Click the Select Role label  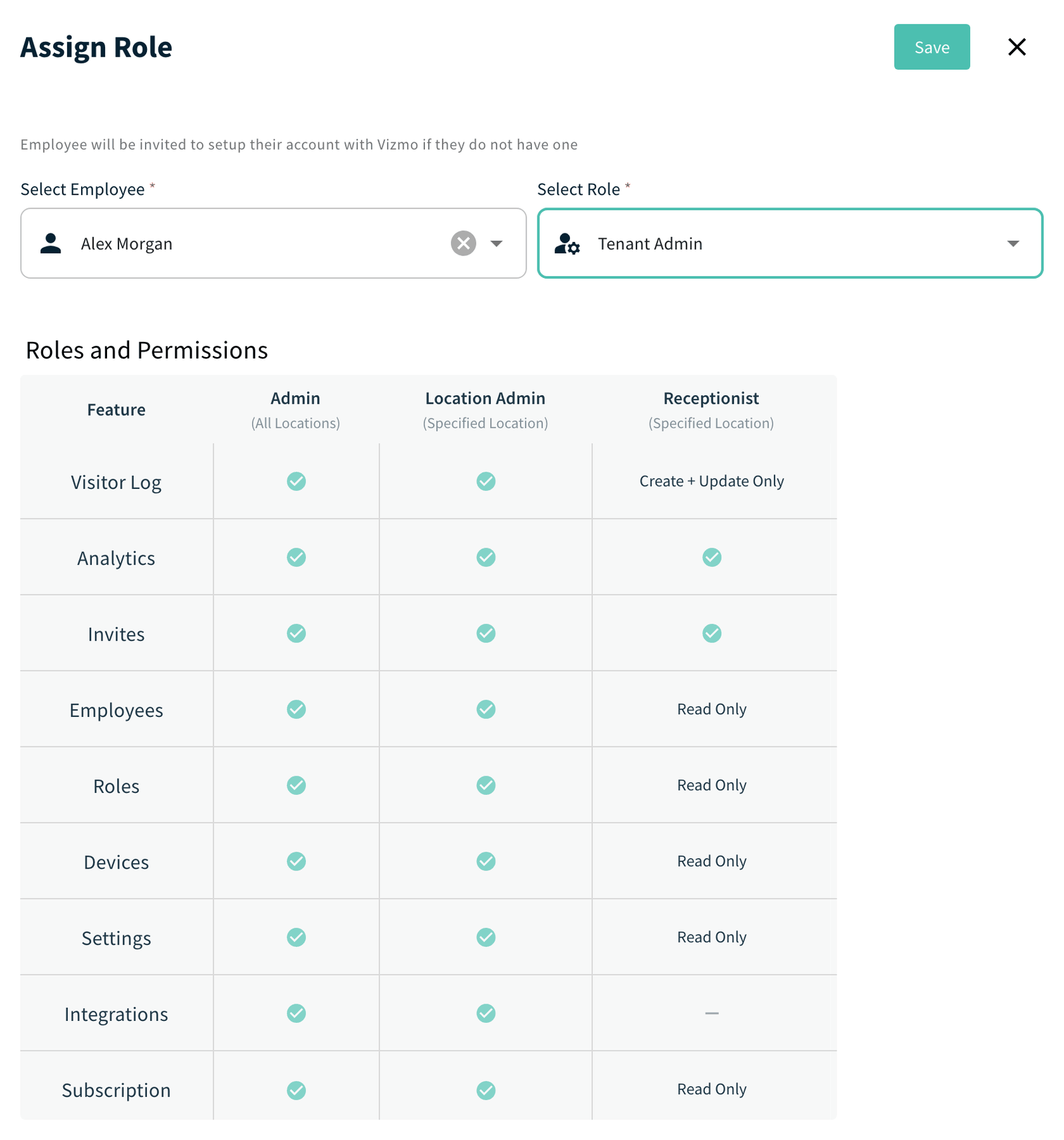tap(579, 190)
